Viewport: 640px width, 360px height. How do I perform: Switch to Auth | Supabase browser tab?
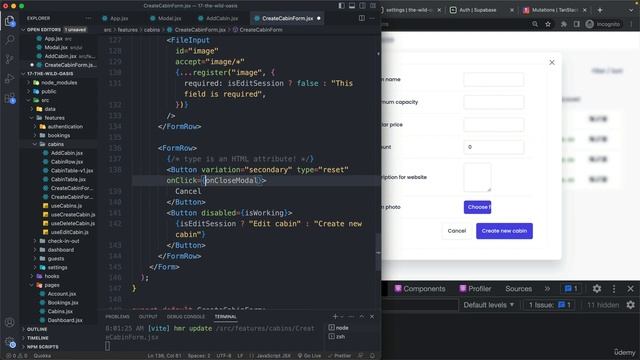point(478,10)
